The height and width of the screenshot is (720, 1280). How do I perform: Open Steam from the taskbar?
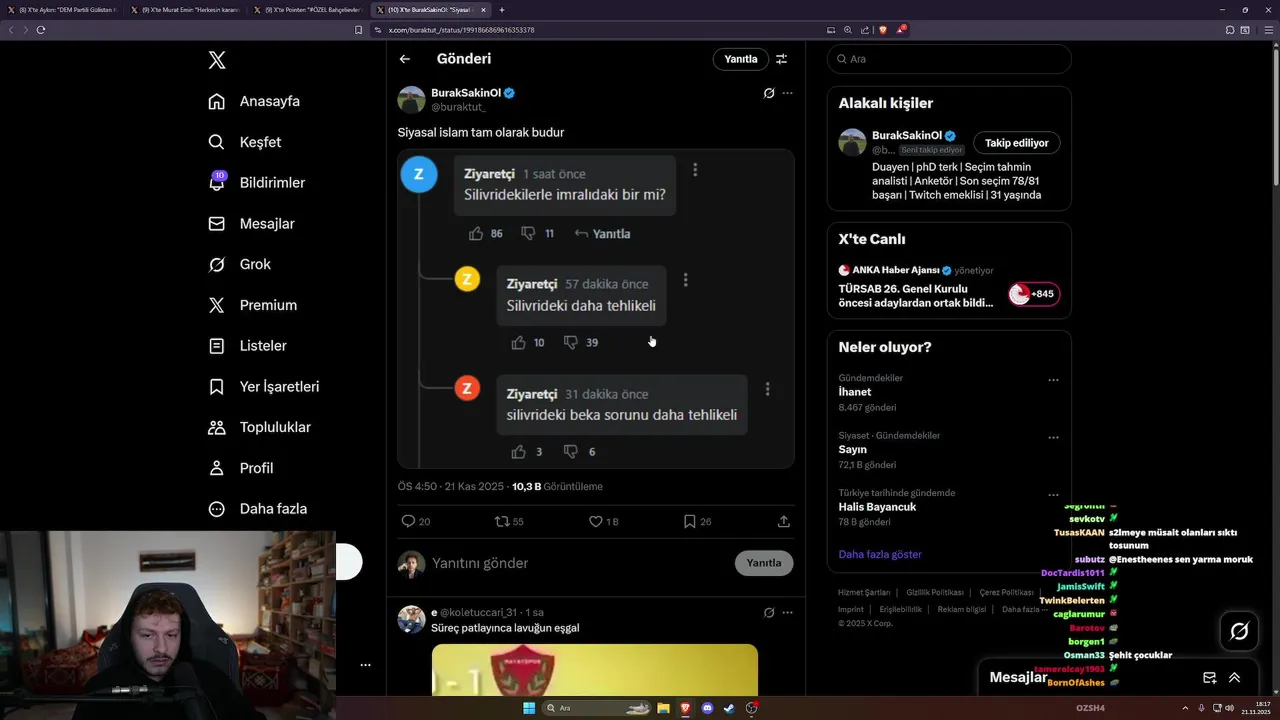(x=730, y=708)
